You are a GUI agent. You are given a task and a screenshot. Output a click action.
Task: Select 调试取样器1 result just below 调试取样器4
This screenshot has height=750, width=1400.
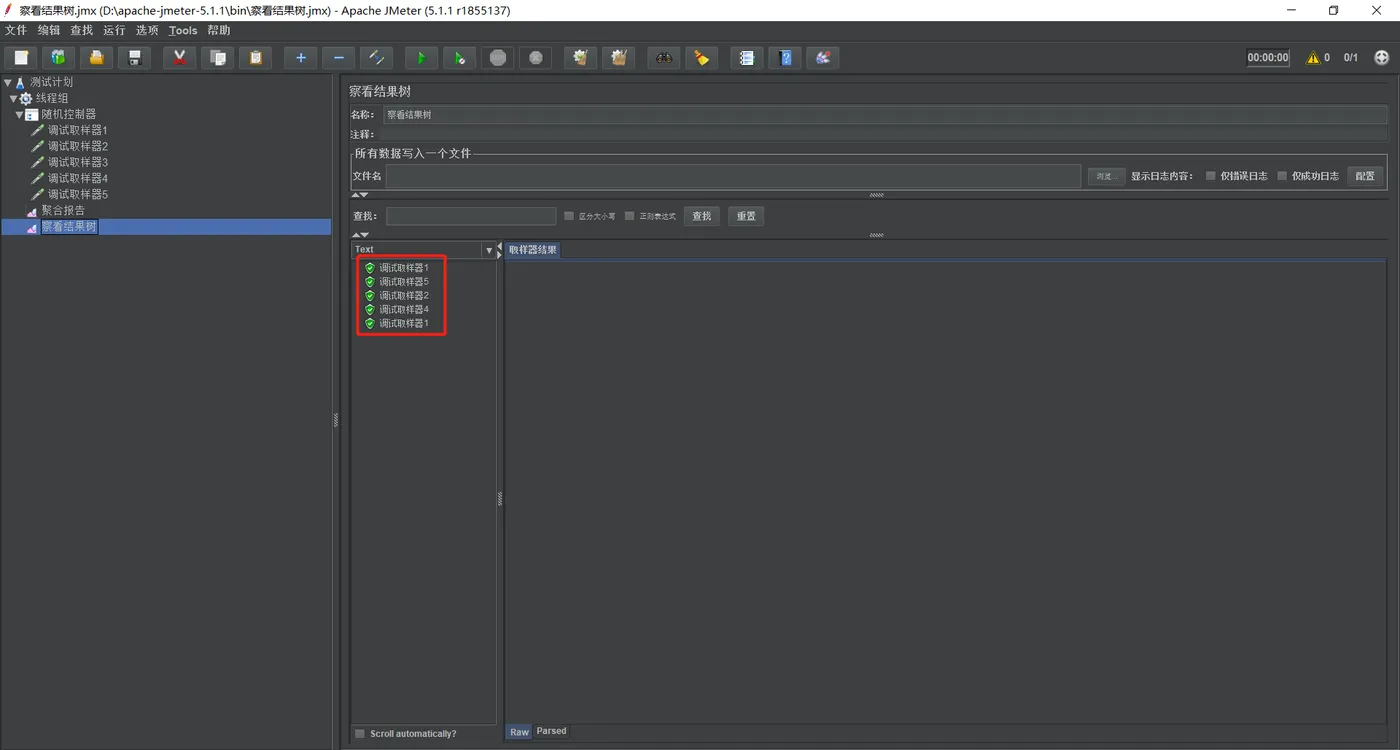(x=404, y=324)
